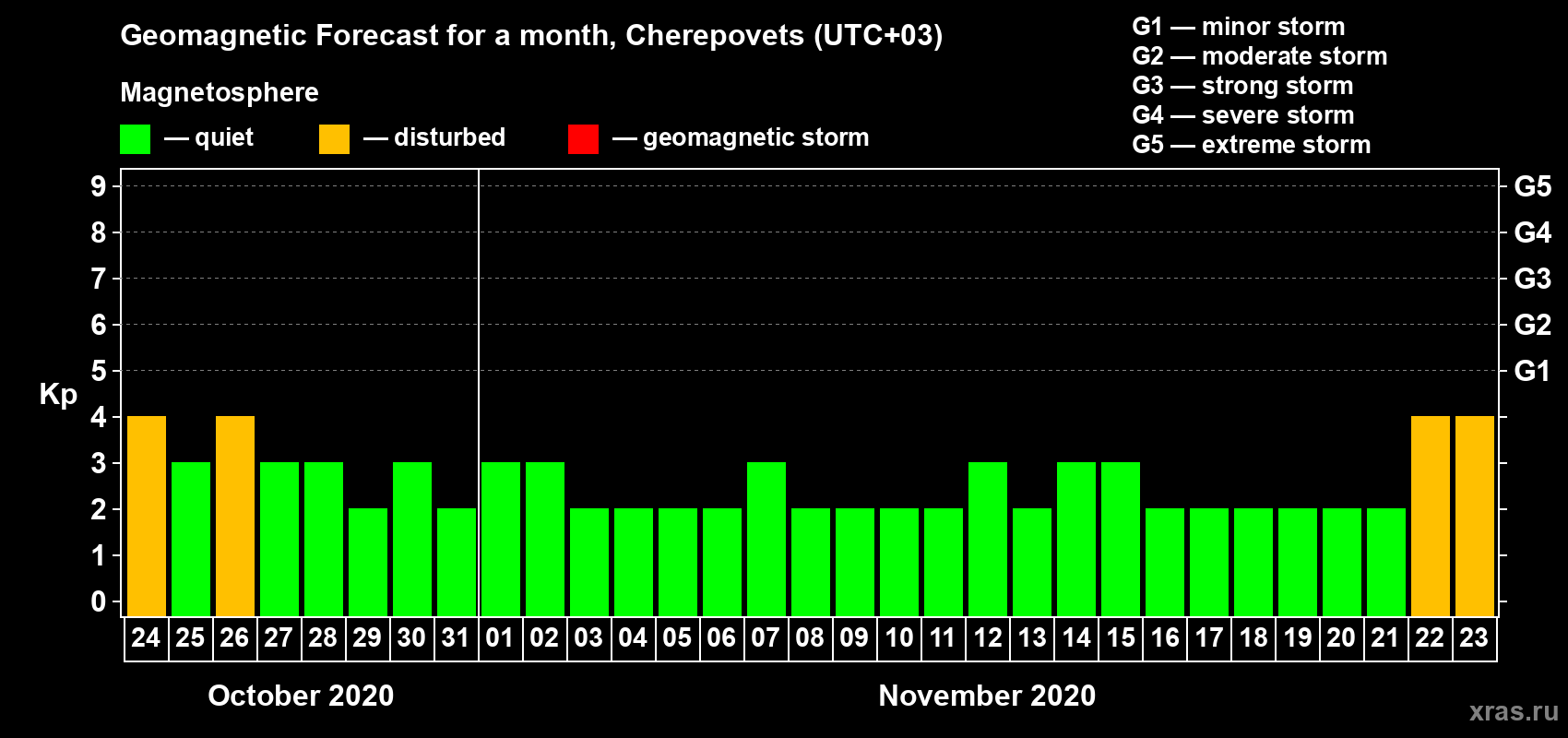Viewport: 1568px width, 738px height.
Task: Select the orange bar for October 24
Action: click(147, 517)
